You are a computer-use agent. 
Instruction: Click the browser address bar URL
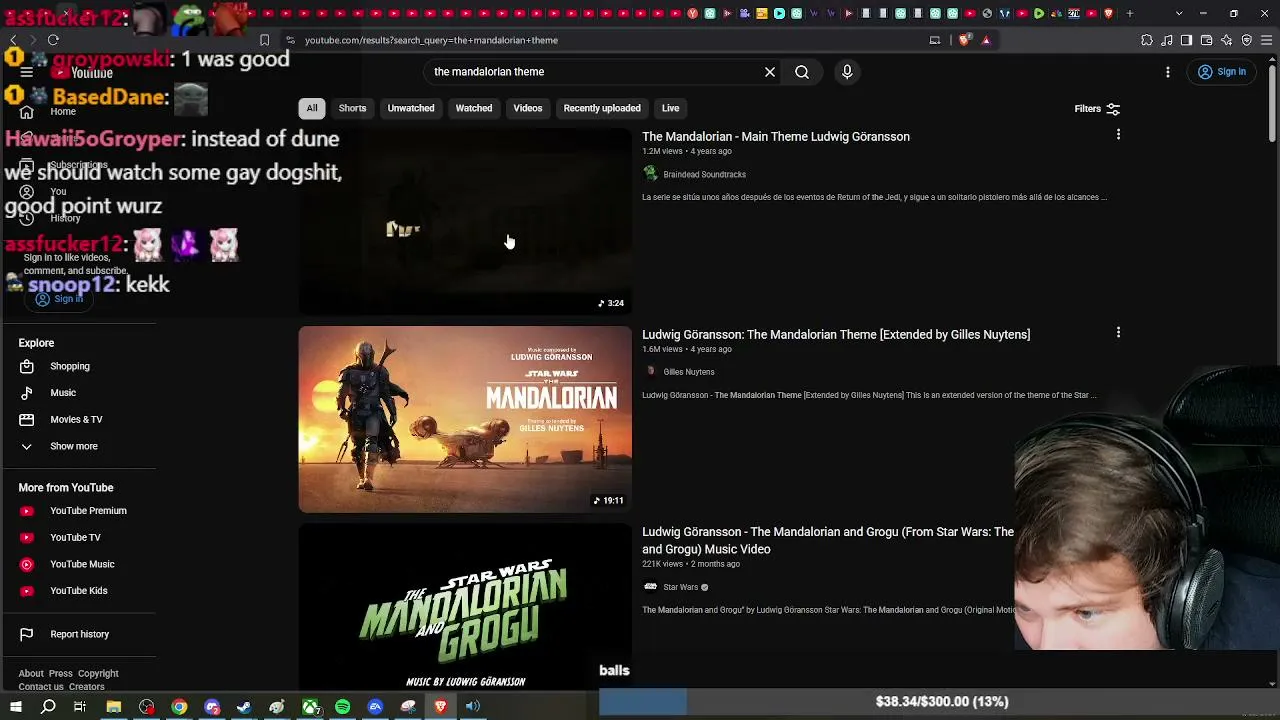click(431, 40)
